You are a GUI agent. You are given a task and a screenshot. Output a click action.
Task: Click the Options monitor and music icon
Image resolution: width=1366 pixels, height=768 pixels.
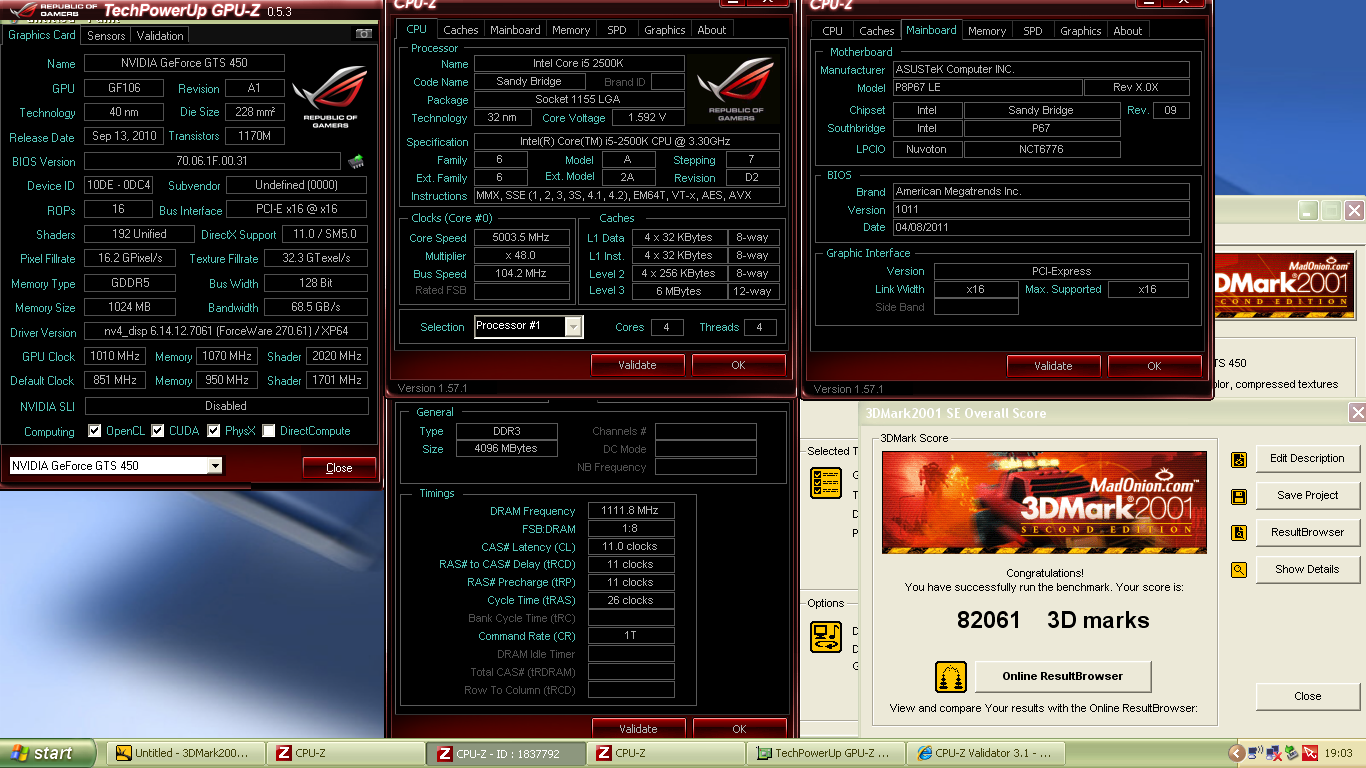(826, 637)
